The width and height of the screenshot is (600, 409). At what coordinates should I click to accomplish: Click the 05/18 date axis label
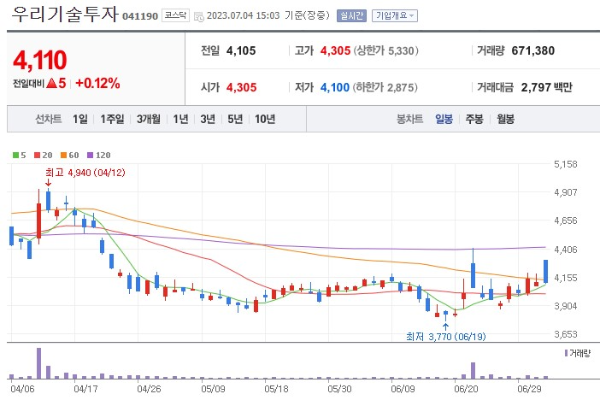click(276, 389)
